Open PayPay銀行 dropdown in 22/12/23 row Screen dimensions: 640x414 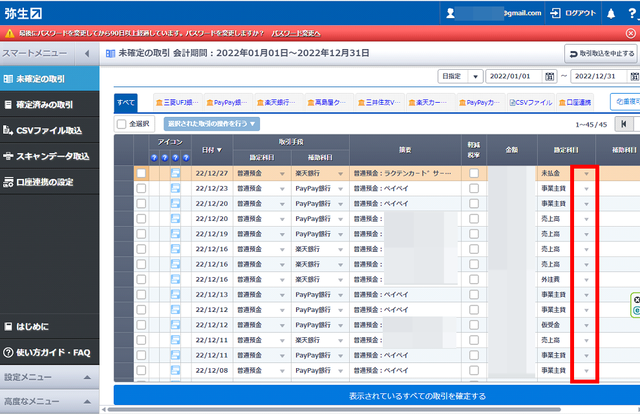(340, 189)
